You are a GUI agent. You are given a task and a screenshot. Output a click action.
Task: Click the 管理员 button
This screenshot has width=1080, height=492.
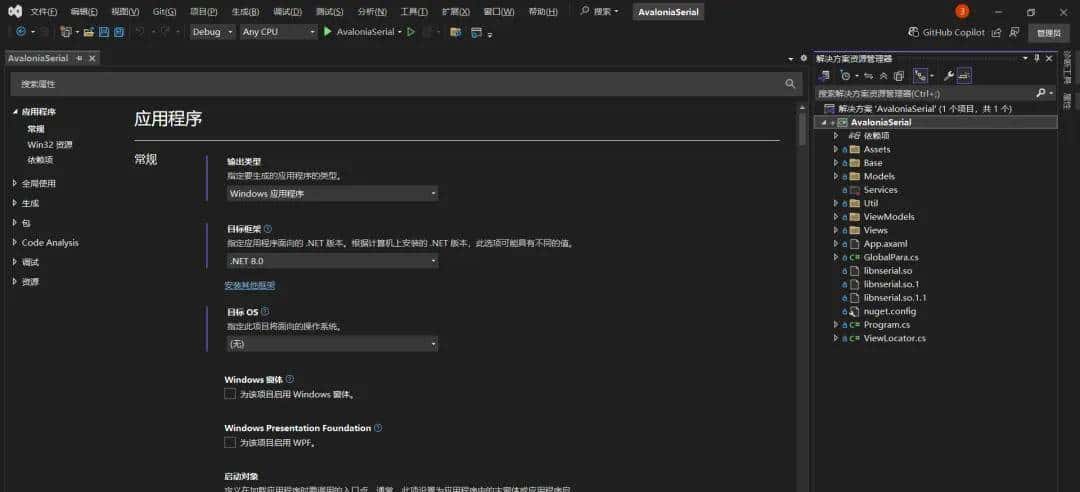pos(1049,32)
